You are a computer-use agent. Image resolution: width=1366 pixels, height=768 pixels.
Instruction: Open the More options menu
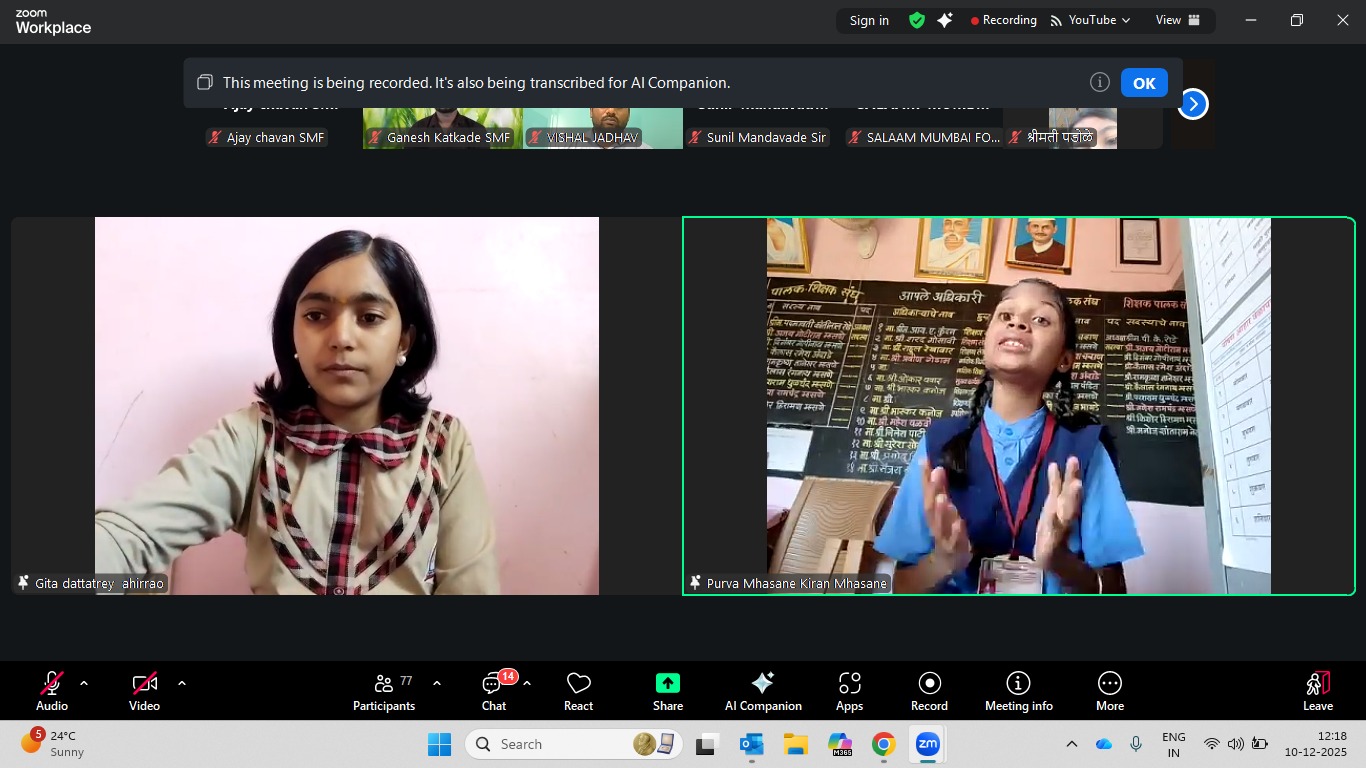(x=1109, y=691)
